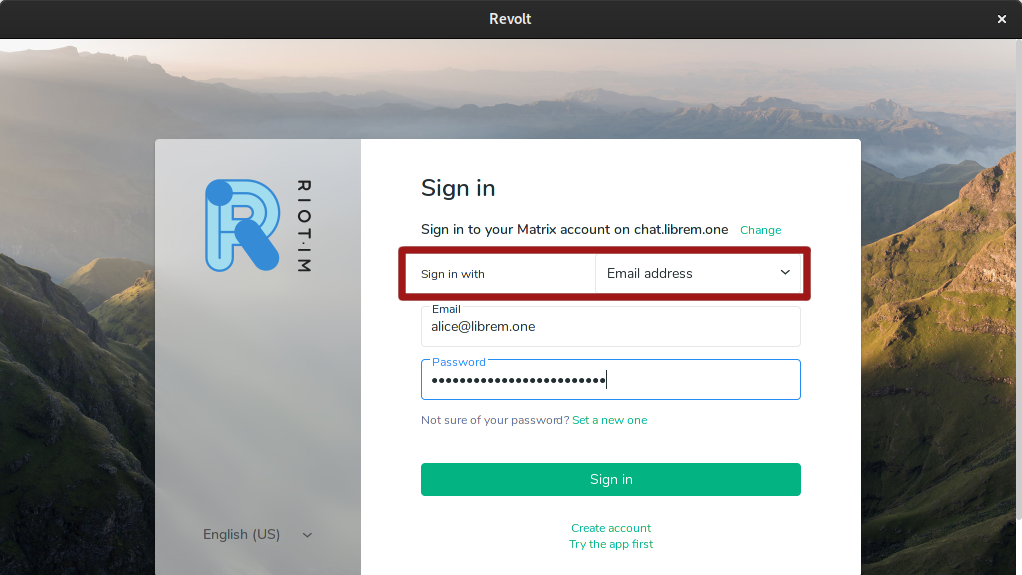Click the 'Set a new one' password link
This screenshot has width=1022, height=575.
609,420
